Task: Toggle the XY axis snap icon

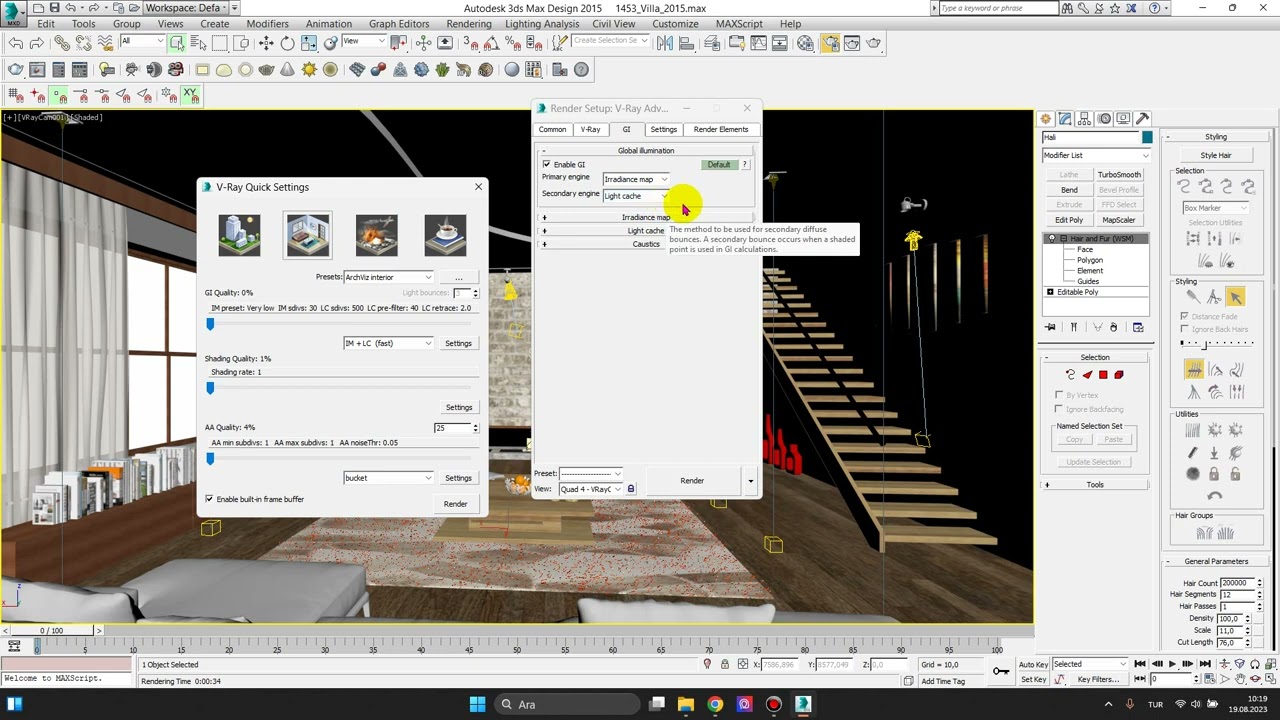Action: coord(190,95)
